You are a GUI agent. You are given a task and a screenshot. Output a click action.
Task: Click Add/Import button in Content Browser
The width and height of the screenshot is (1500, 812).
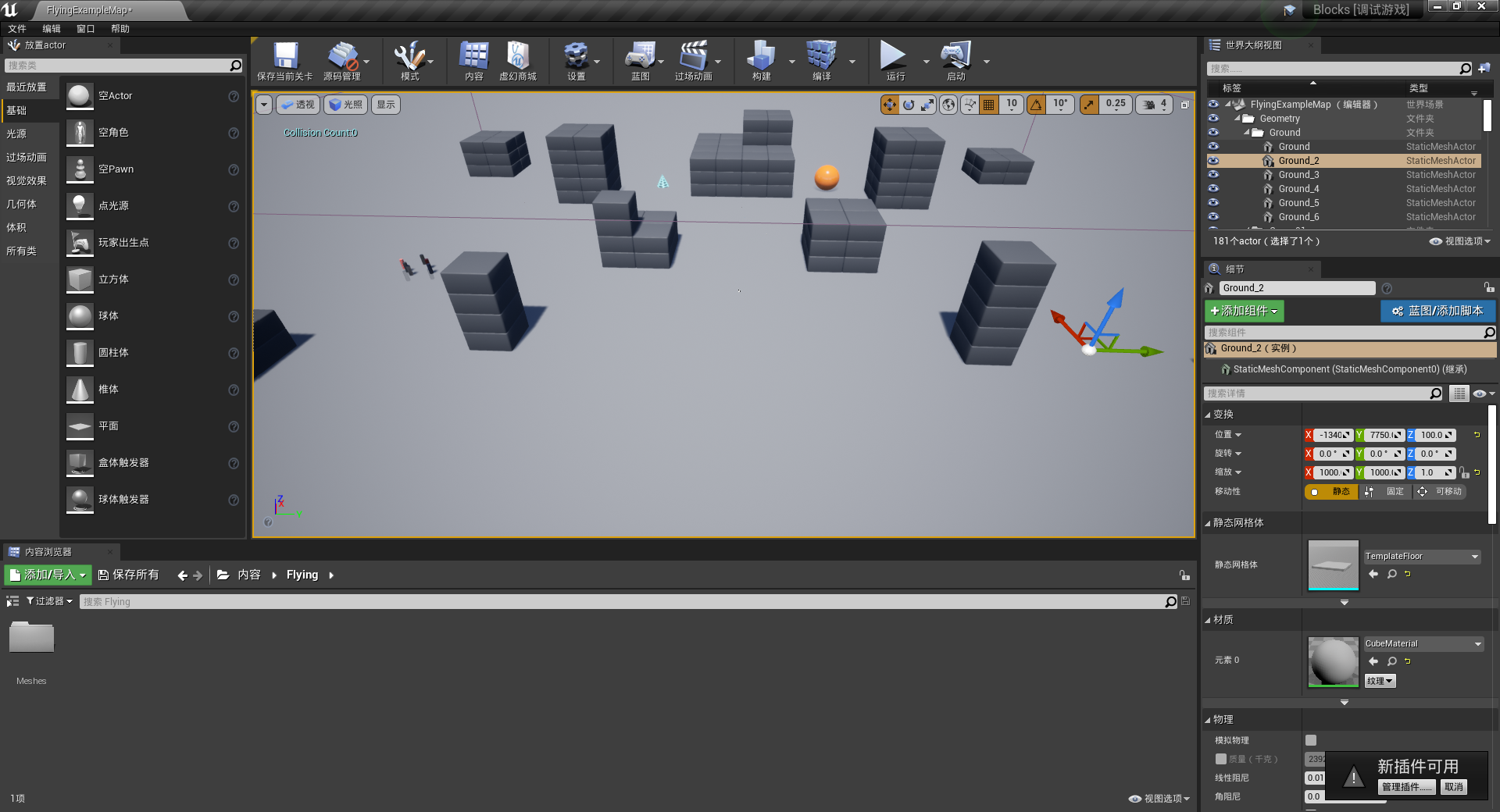click(x=48, y=575)
